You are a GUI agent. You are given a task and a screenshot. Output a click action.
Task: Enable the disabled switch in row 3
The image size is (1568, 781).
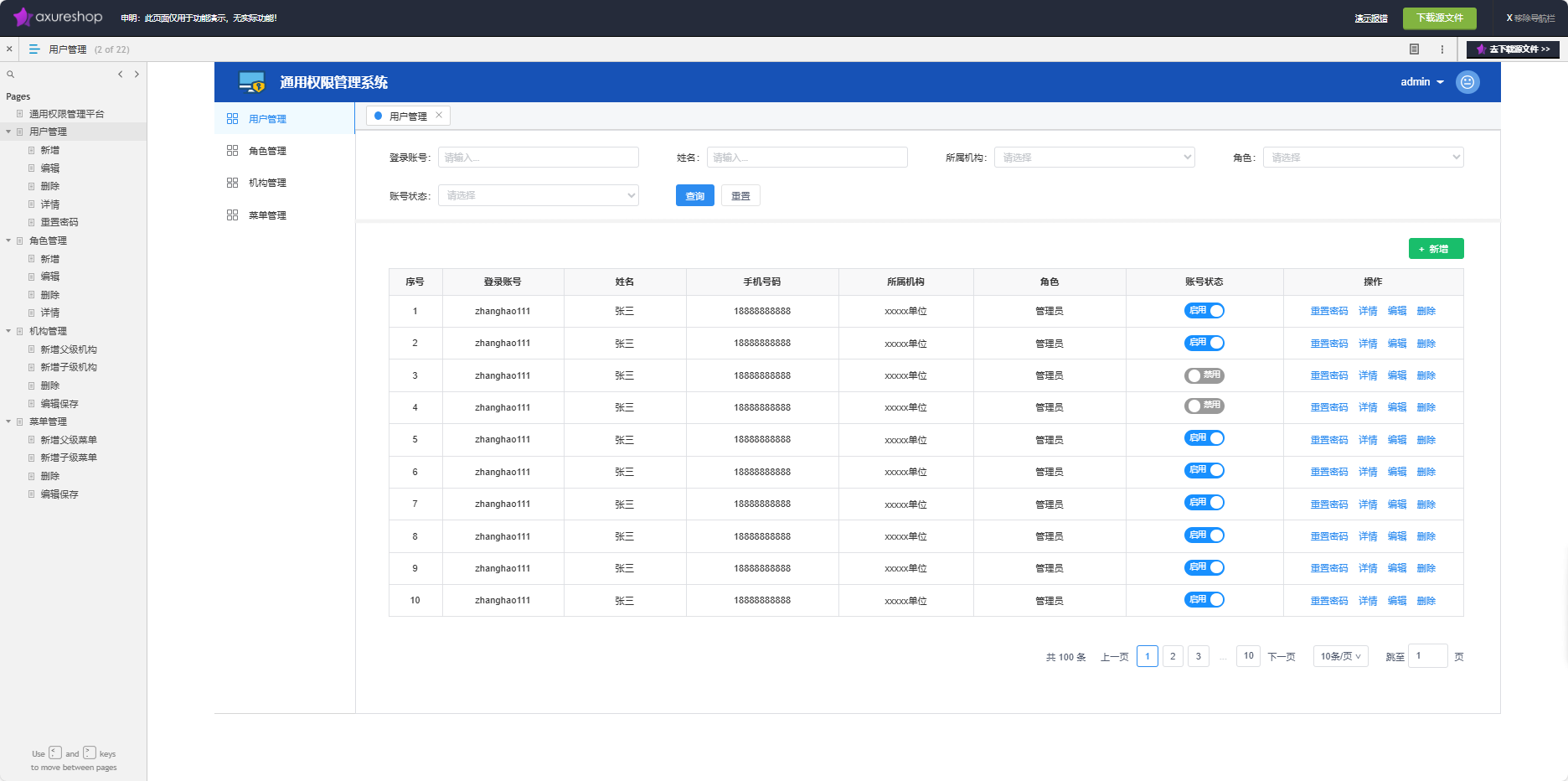coord(1204,375)
